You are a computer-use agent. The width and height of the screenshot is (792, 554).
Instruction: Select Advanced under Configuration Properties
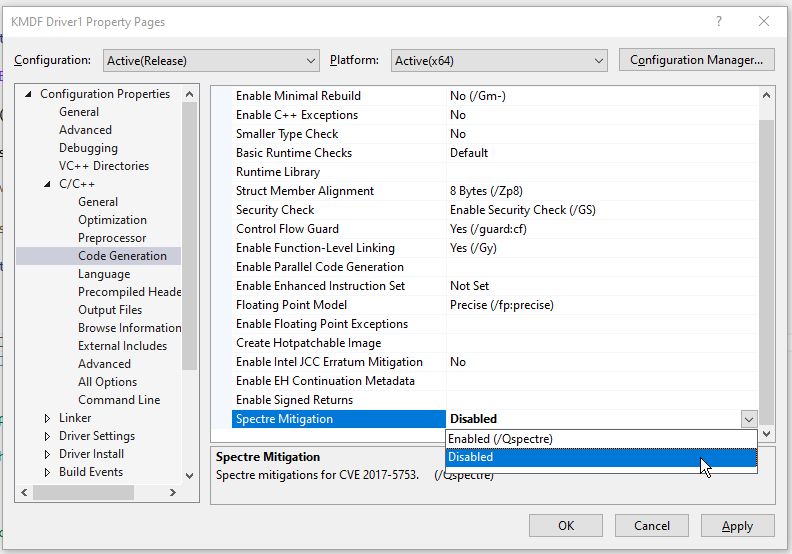click(x=85, y=130)
